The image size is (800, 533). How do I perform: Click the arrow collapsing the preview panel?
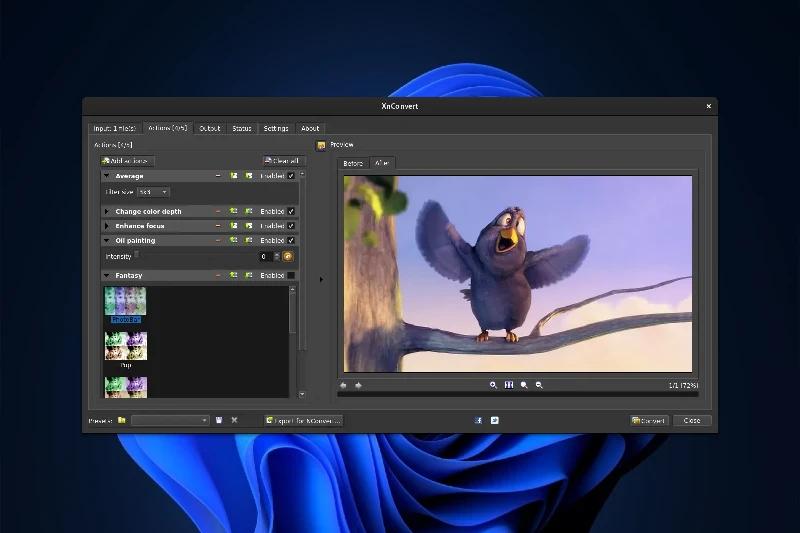(321, 280)
